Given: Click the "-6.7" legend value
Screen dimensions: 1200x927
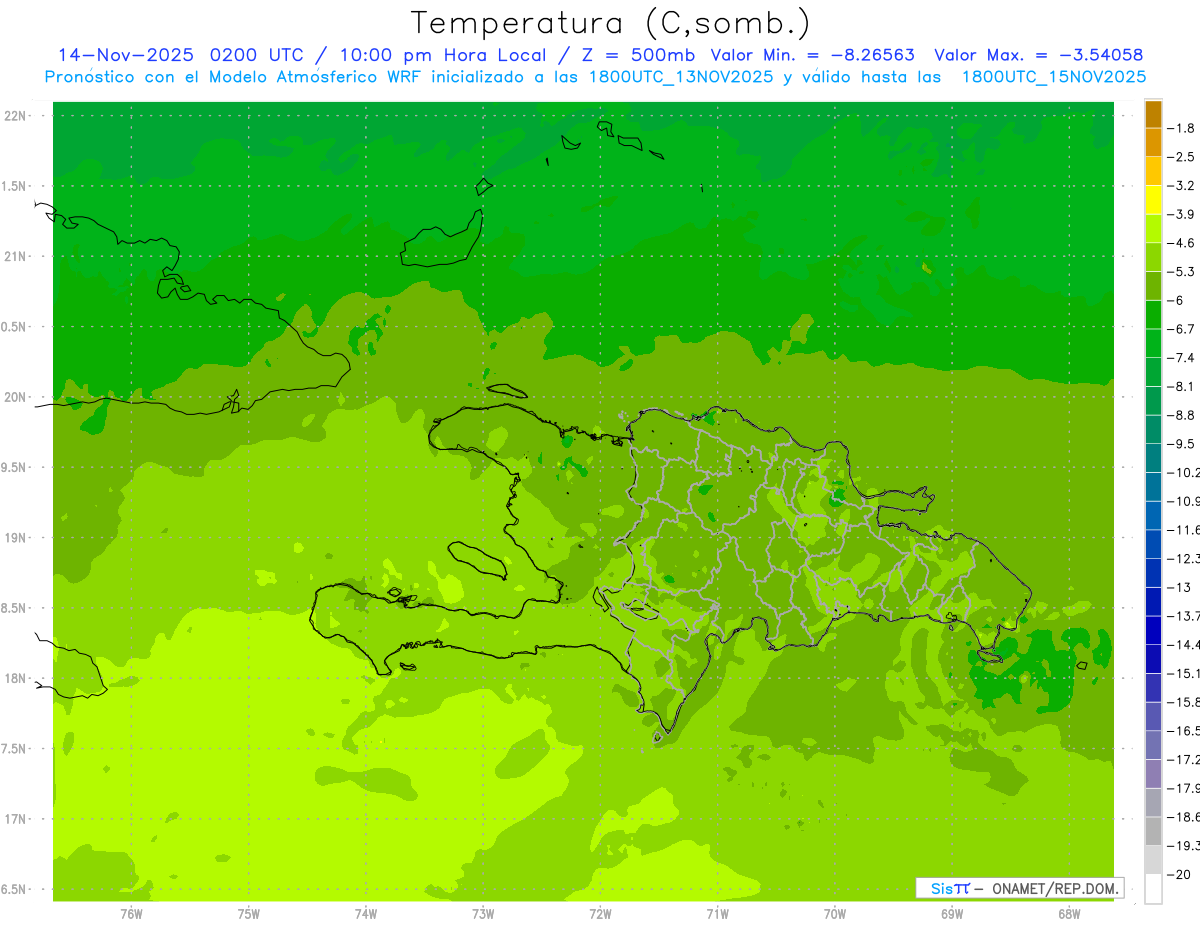Looking at the screenshot, I should pos(1181,329).
